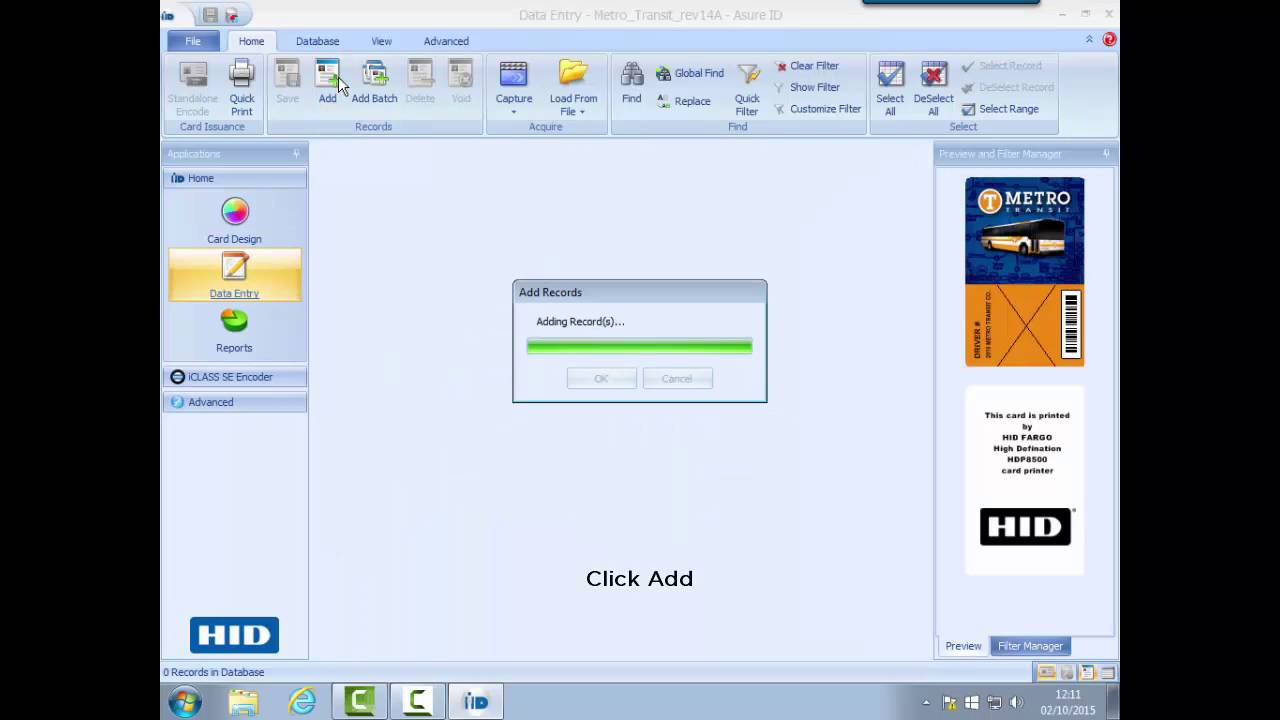Switch to the Filter Manager tab
The height and width of the screenshot is (720, 1280).
pos(1030,646)
